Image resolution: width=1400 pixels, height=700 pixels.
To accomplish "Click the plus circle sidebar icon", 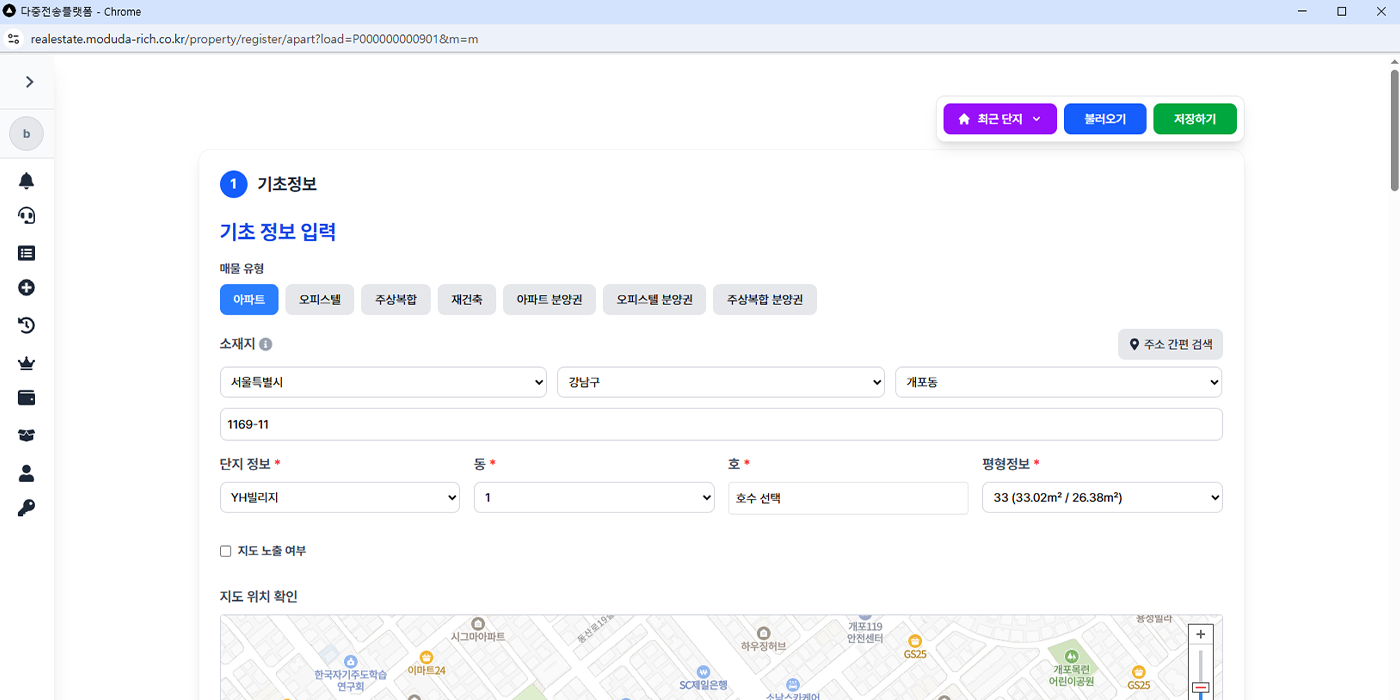I will click(x=27, y=288).
